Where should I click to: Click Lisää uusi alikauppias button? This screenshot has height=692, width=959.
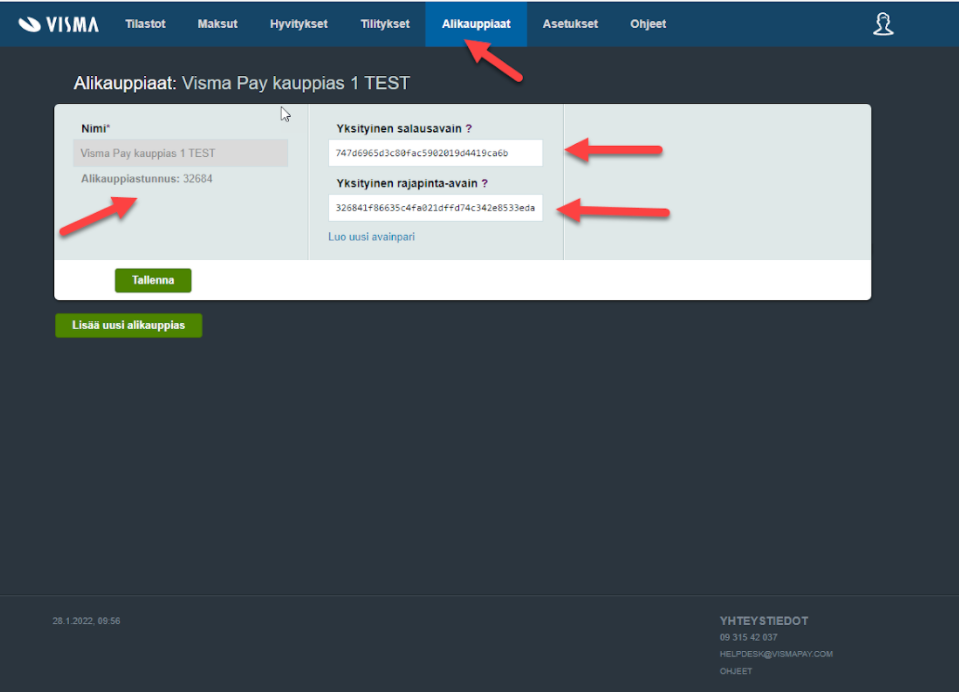tap(128, 325)
